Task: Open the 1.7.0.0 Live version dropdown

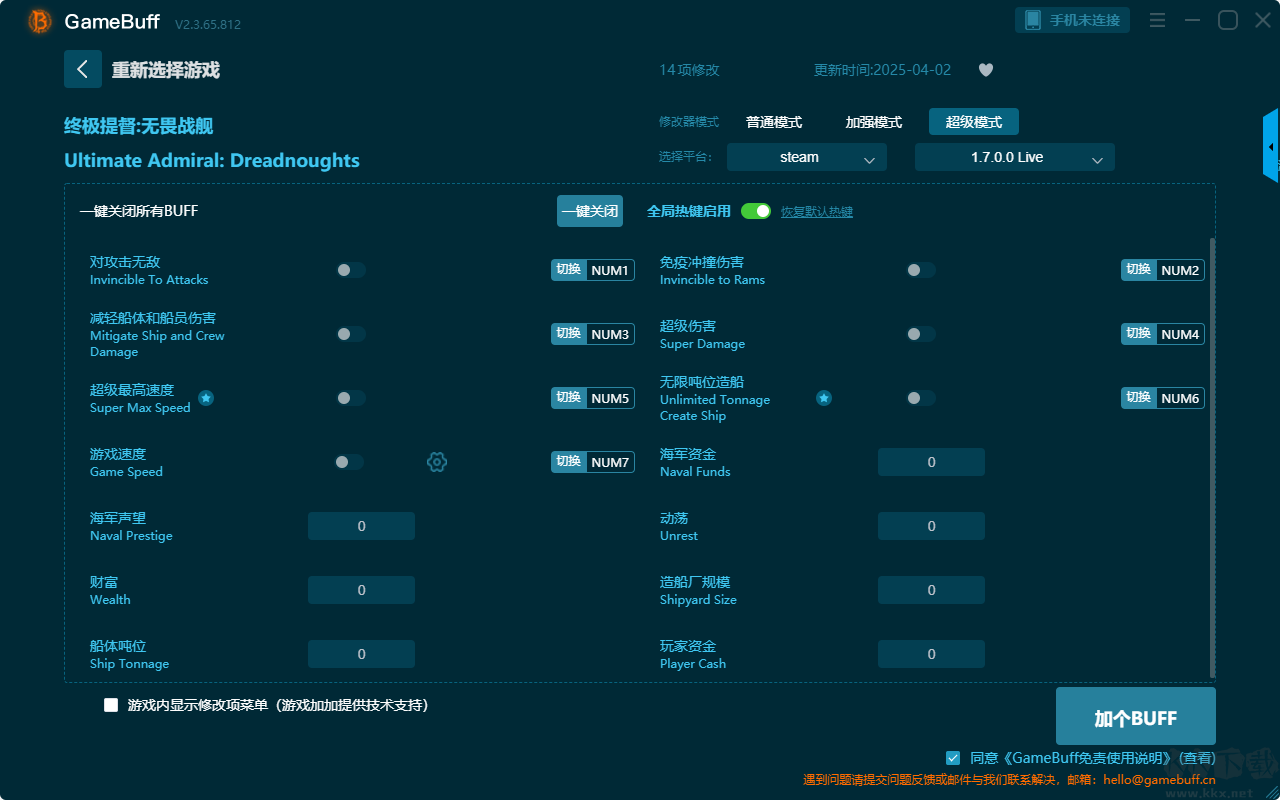Action: point(1015,157)
